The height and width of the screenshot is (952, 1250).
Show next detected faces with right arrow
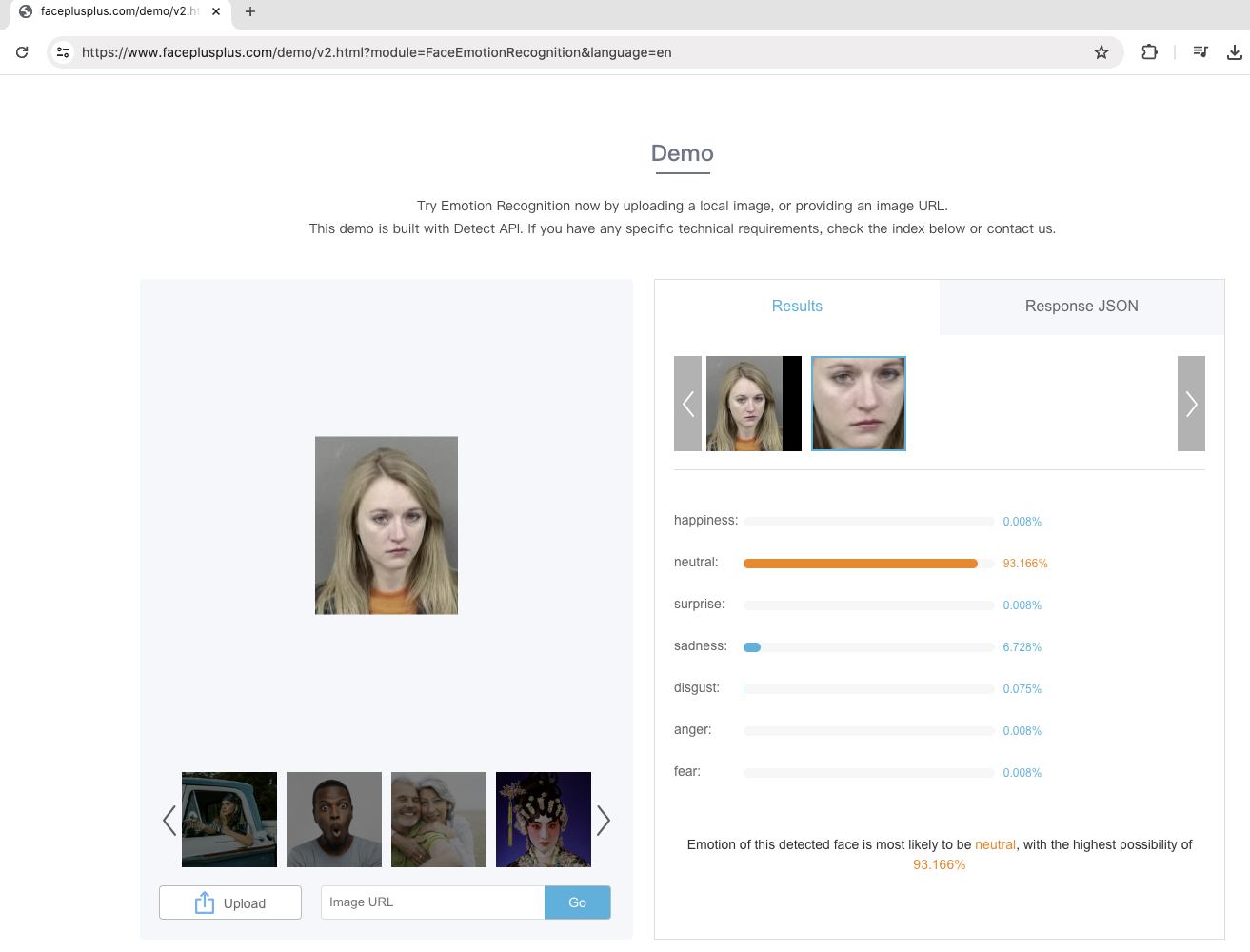click(1191, 404)
